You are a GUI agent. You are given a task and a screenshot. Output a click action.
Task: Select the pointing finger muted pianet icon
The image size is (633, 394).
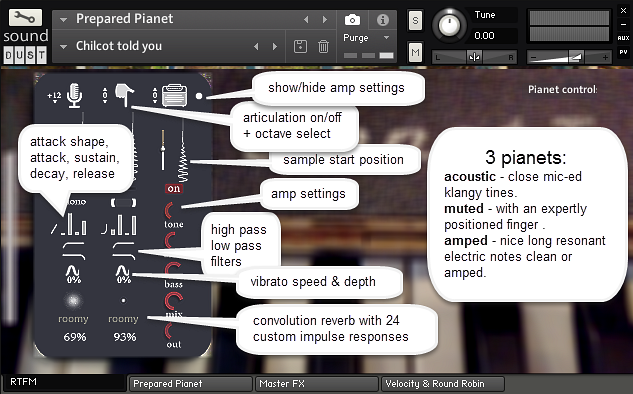(124, 95)
